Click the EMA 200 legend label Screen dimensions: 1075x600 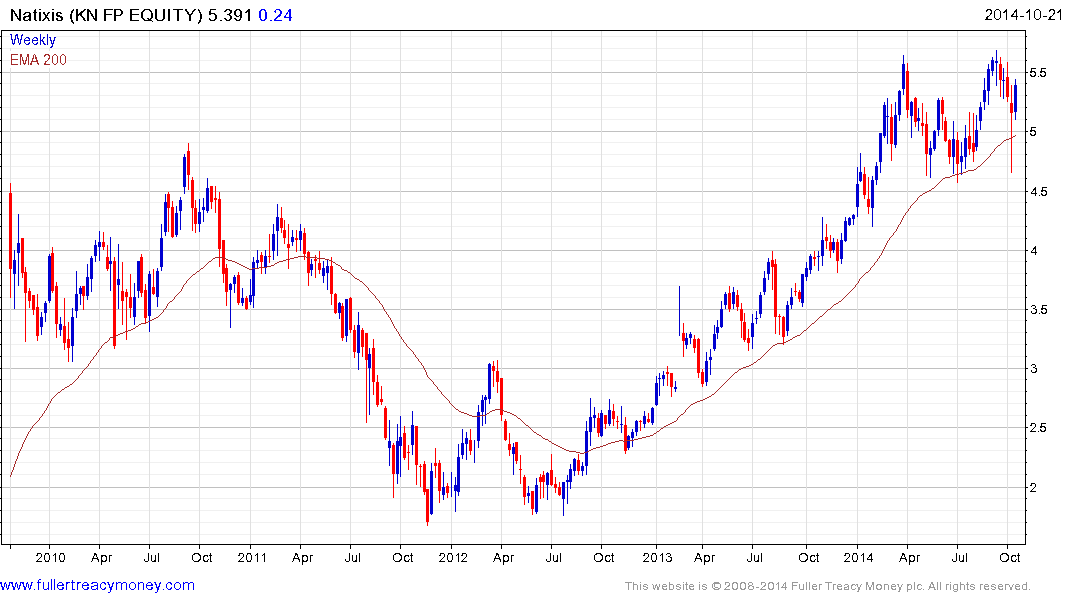point(38,60)
